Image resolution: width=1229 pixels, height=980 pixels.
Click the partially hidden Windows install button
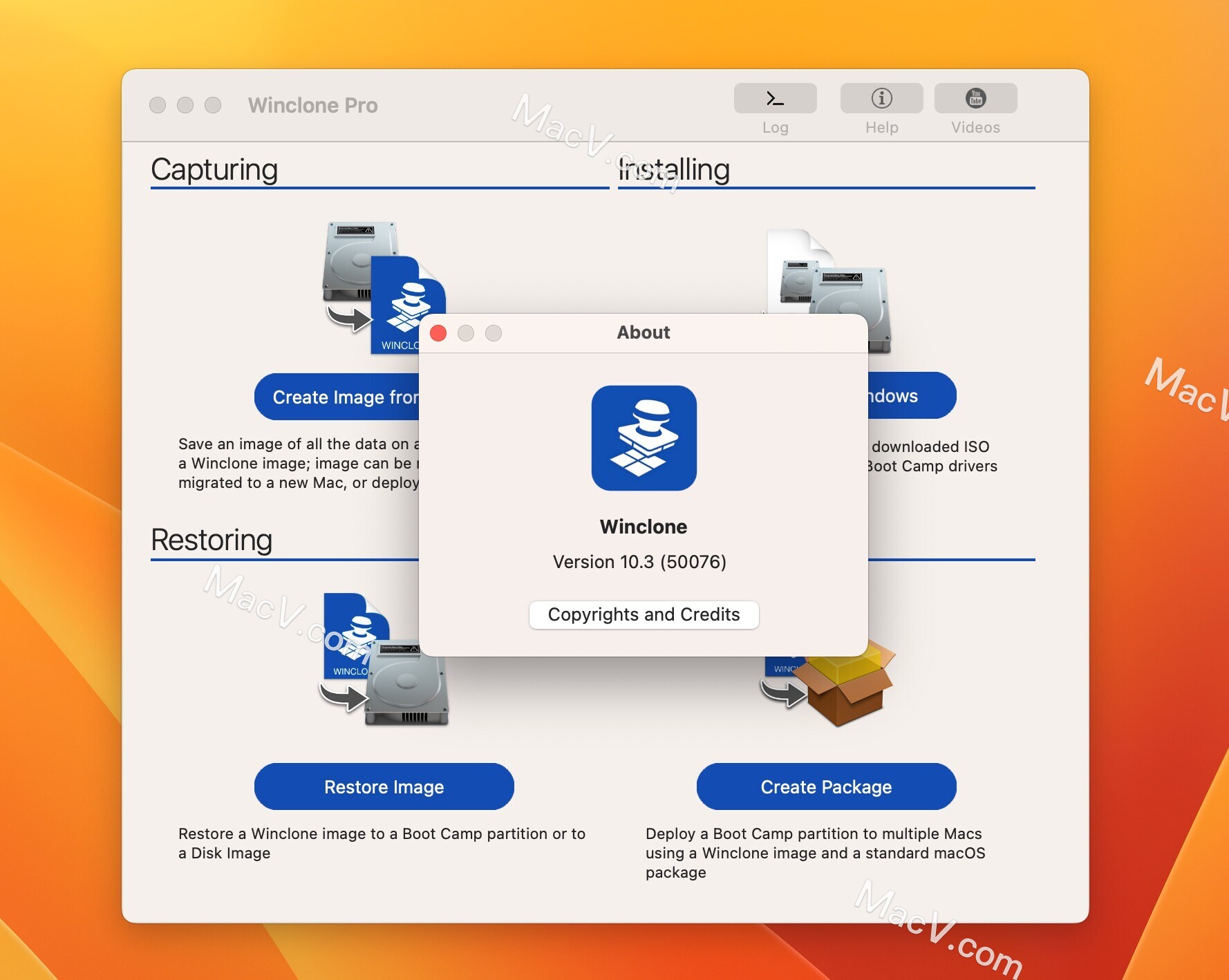pos(912,395)
